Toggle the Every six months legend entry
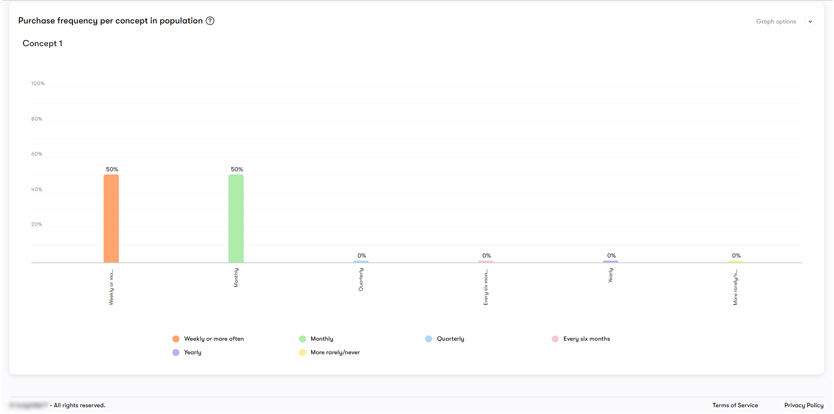 (585, 339)
